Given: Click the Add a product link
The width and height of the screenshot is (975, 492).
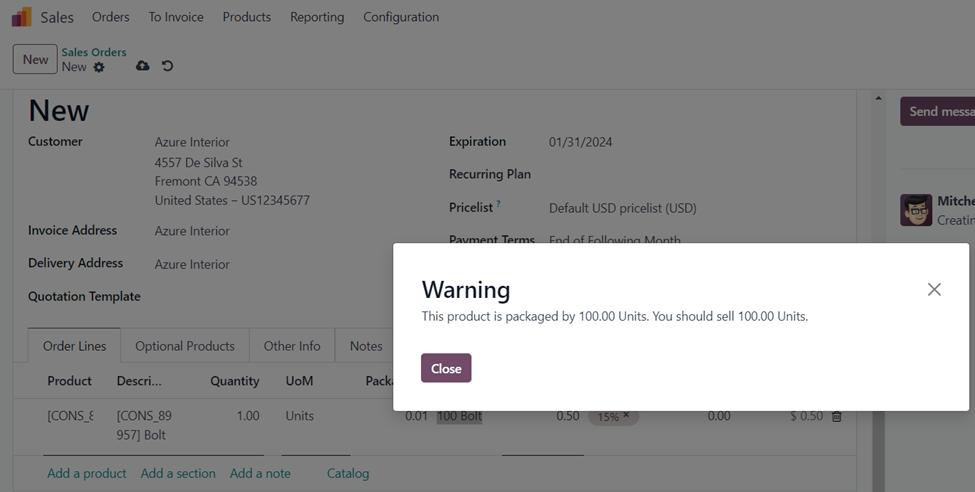Looking at the screenshot, I should pyautogui.click(x=87, y=473).
